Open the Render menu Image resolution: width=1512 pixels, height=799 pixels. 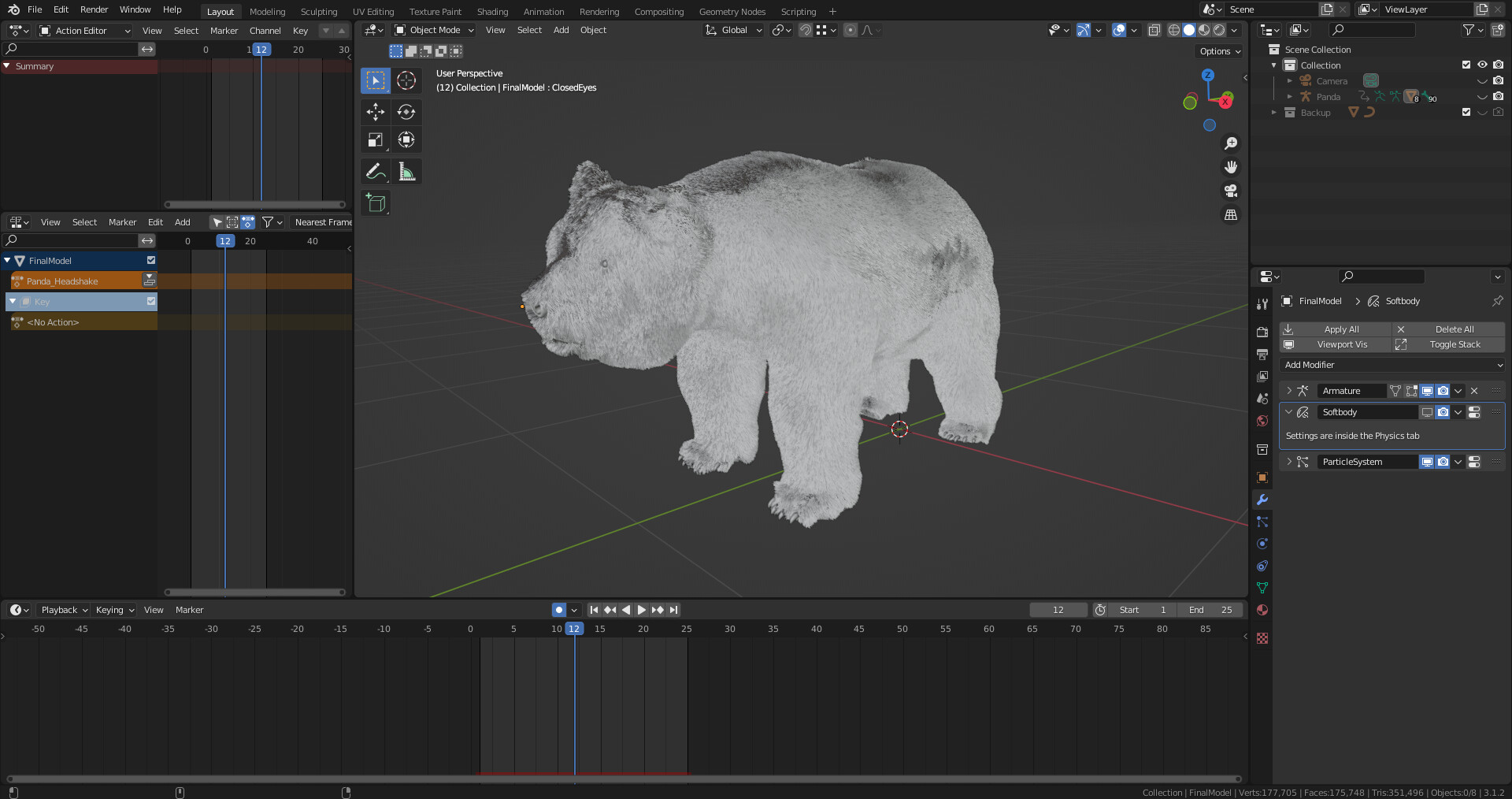tap(94, 9)
